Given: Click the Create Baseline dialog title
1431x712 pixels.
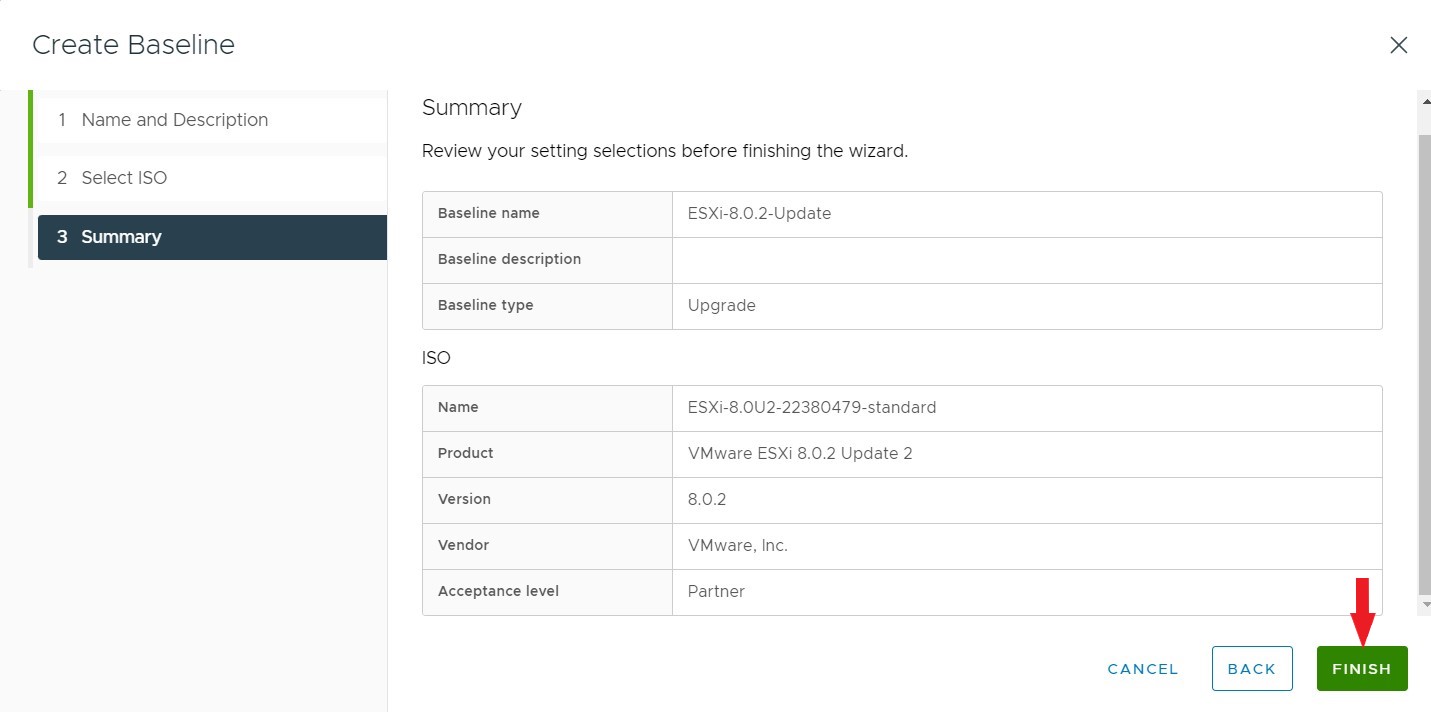Looking at the screenshot, I should coord(133,45).
